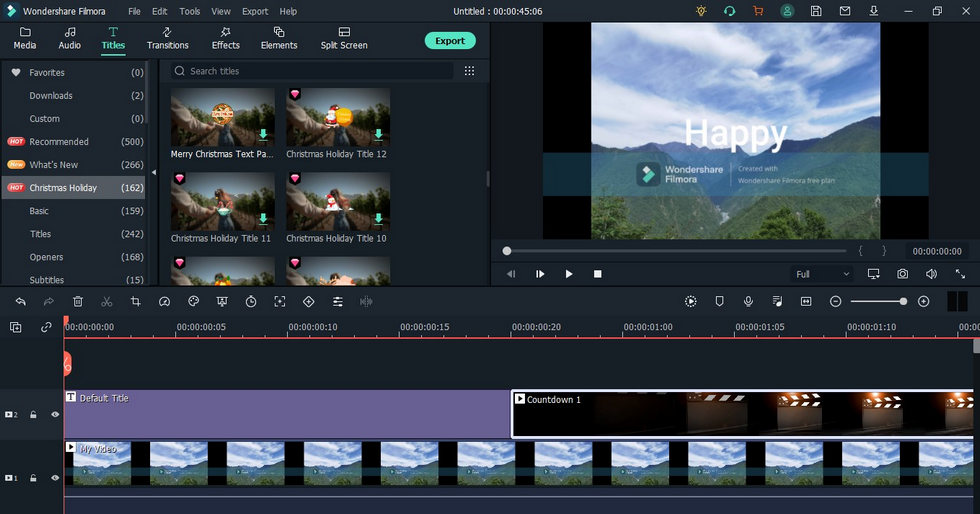Open the Color palette tool

click(194, 301)
